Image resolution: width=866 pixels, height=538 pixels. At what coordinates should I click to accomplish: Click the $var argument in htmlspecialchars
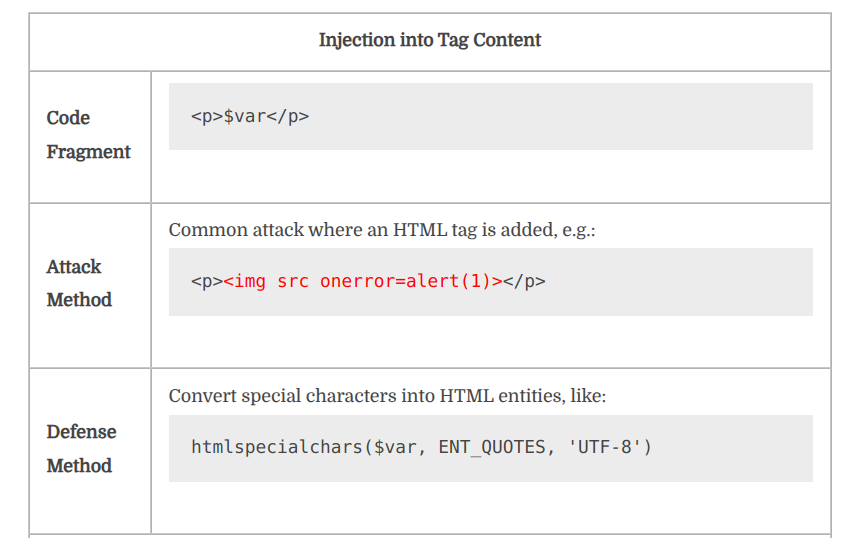(x=395, y=447)
